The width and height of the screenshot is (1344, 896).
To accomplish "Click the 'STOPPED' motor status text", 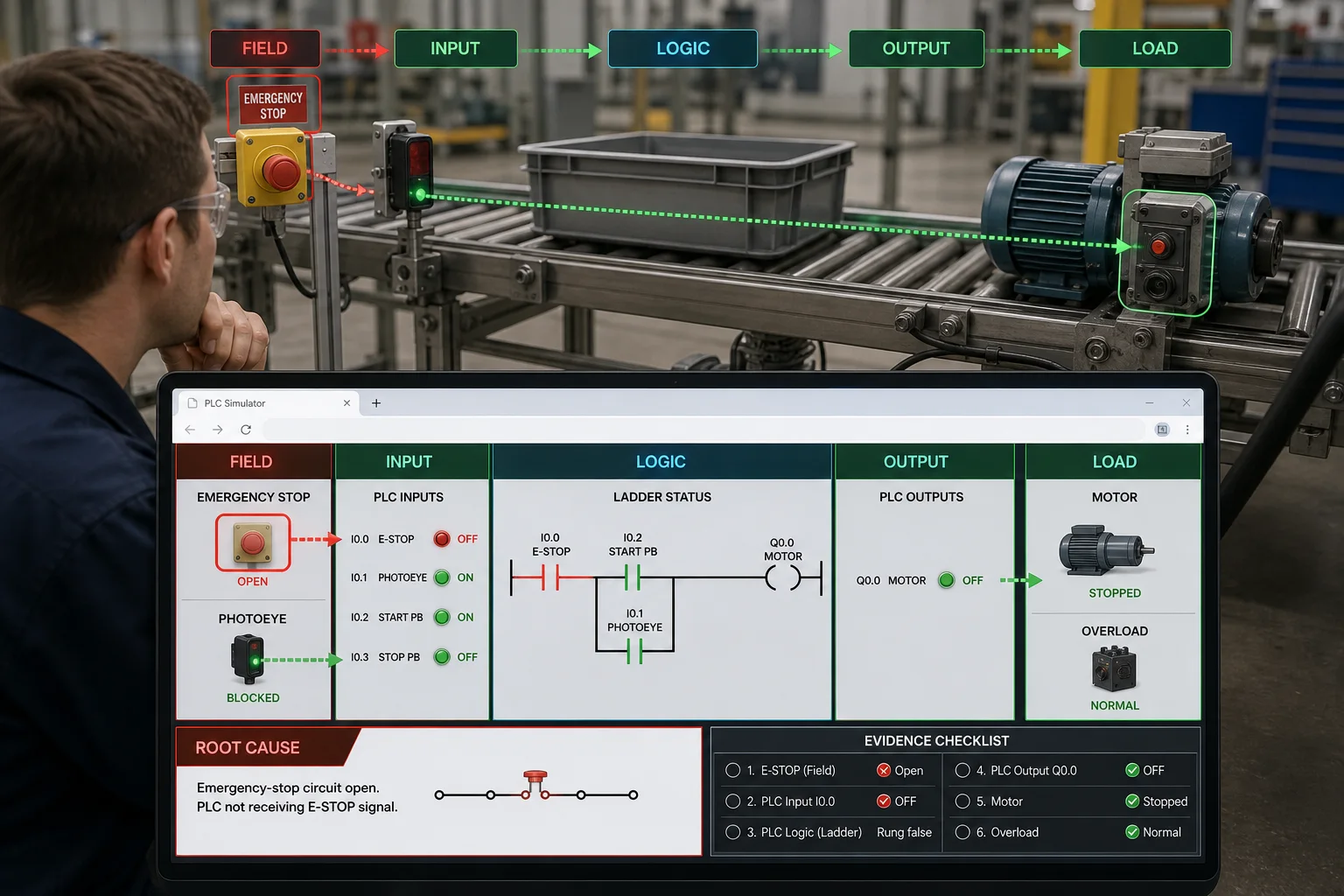I will point(1115,593).
